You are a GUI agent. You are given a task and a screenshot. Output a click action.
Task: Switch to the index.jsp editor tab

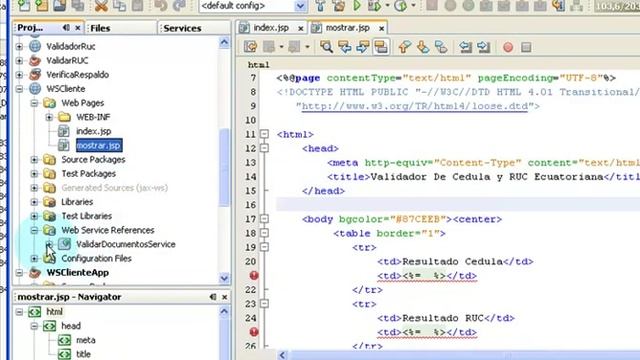click(x=271, y=28)
